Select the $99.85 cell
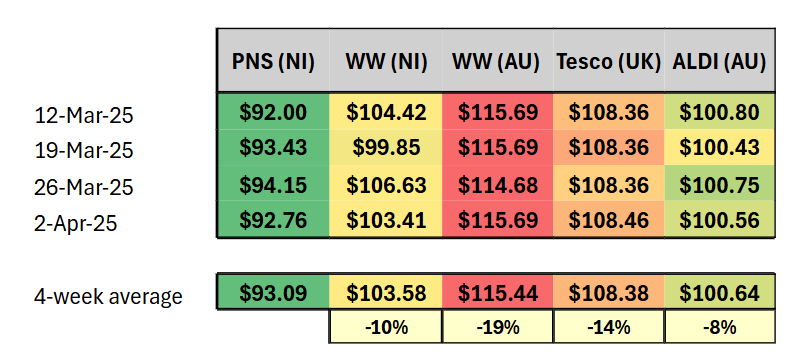 (386, 147)
